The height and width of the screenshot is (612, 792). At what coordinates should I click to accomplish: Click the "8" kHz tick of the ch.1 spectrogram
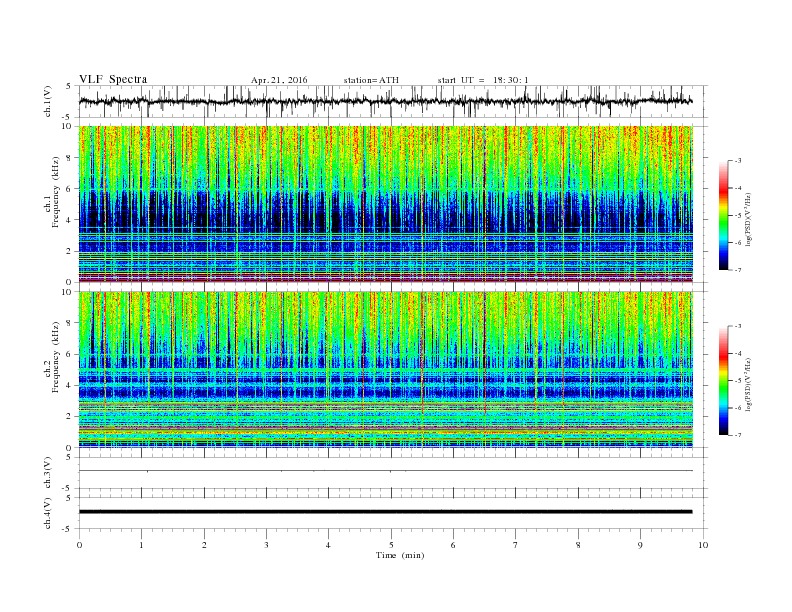pos(69,158)
